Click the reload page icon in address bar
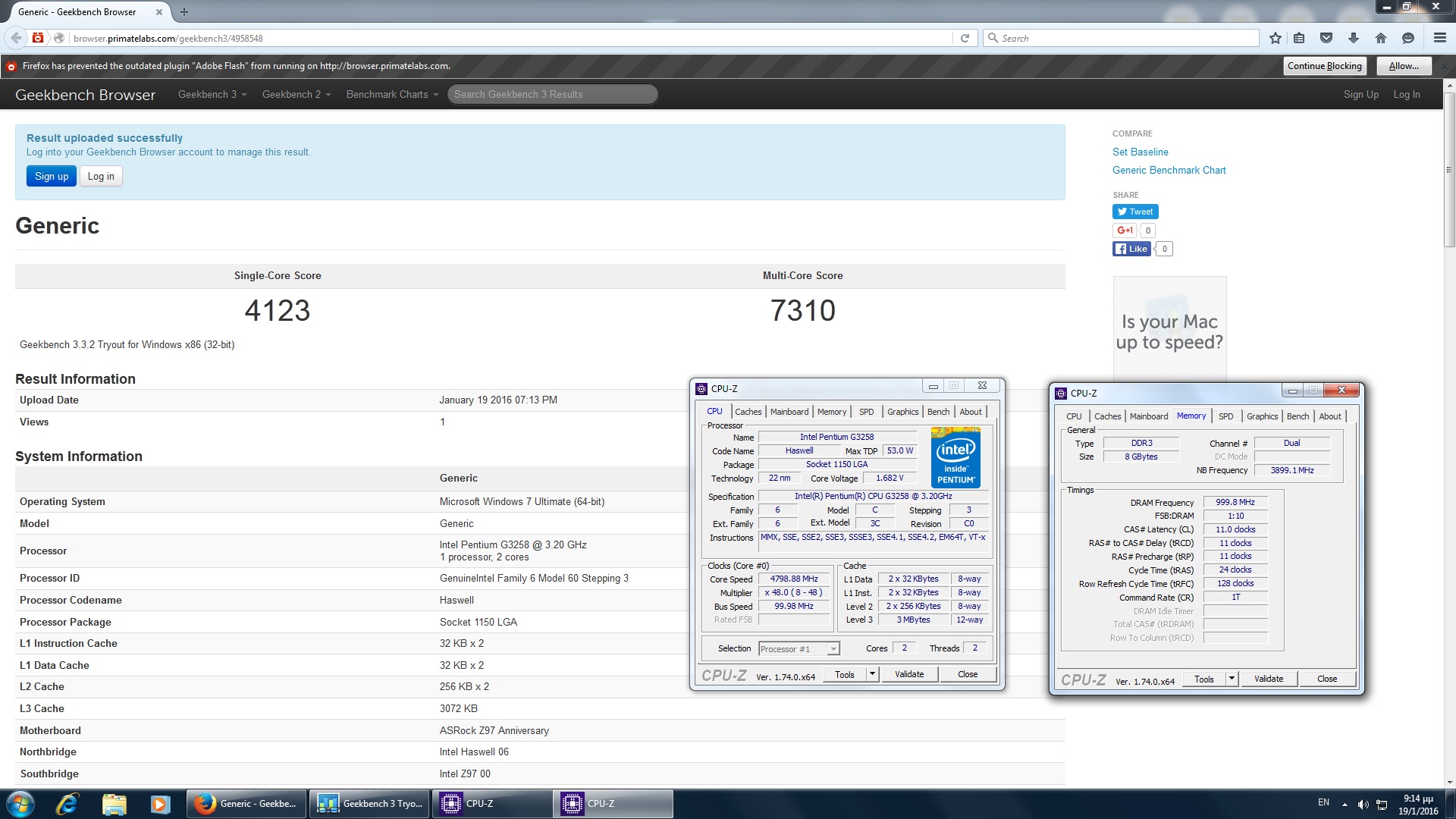The height and width of the screenshot is (819, 1456). [965, 38]
